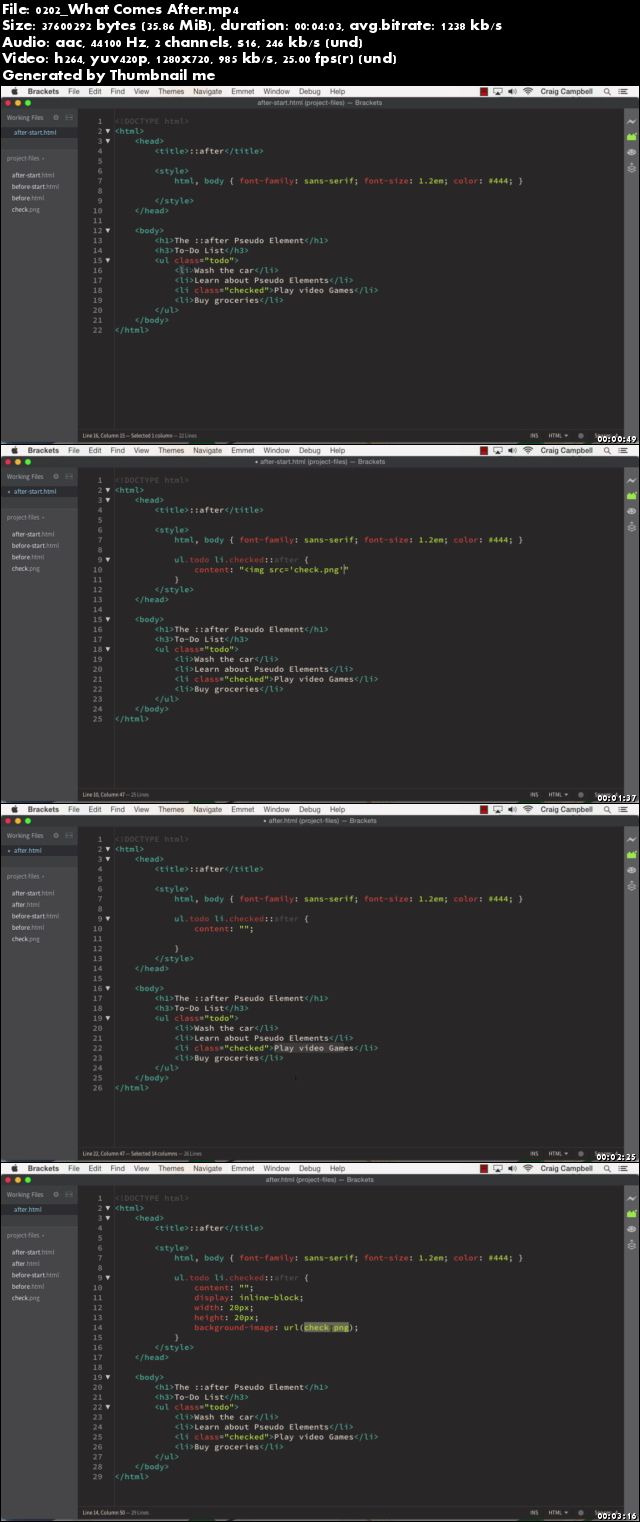Click Live Preview lightning icon in 00:03:16 frame

[x=631, y=1198]
